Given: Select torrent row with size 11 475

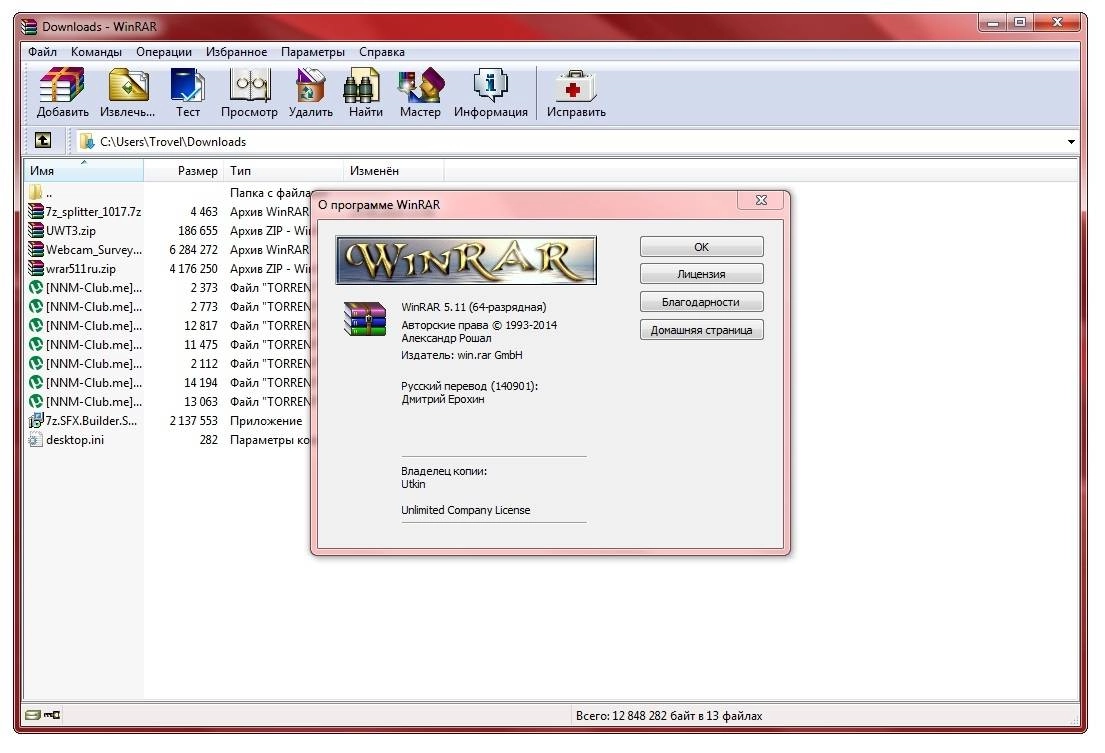Looking at the screenshot, I should (x=169, y=344).
